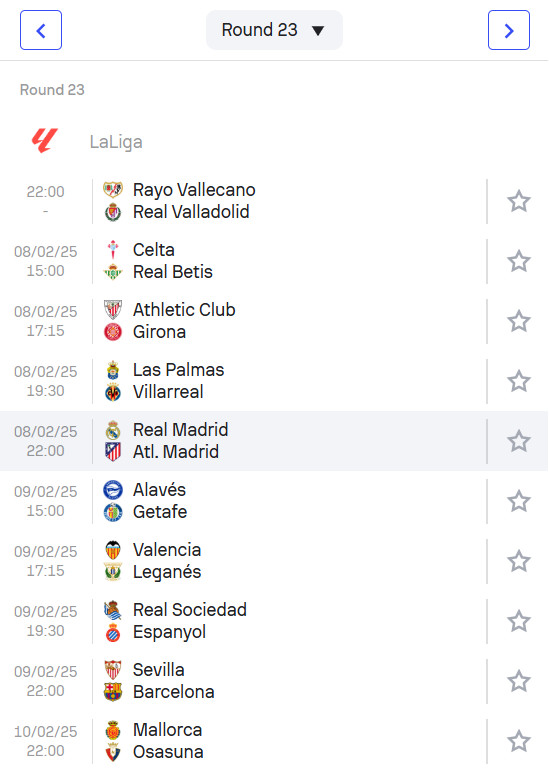This screenshot has height=768, width=549.
Task: Select the Villarreal club crest
Action: 113,392
